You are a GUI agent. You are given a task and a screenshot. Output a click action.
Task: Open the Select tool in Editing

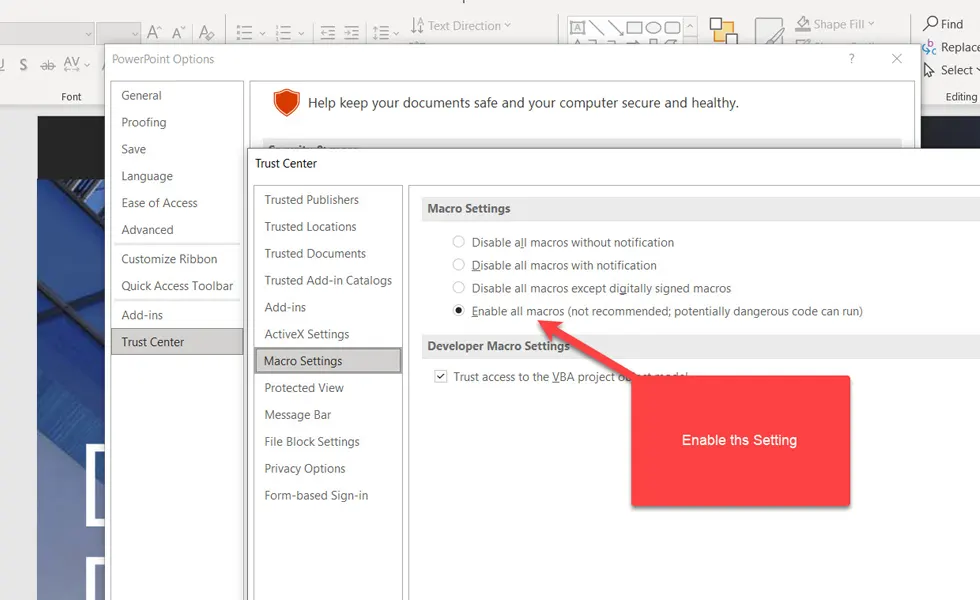(x=950, y=70)
